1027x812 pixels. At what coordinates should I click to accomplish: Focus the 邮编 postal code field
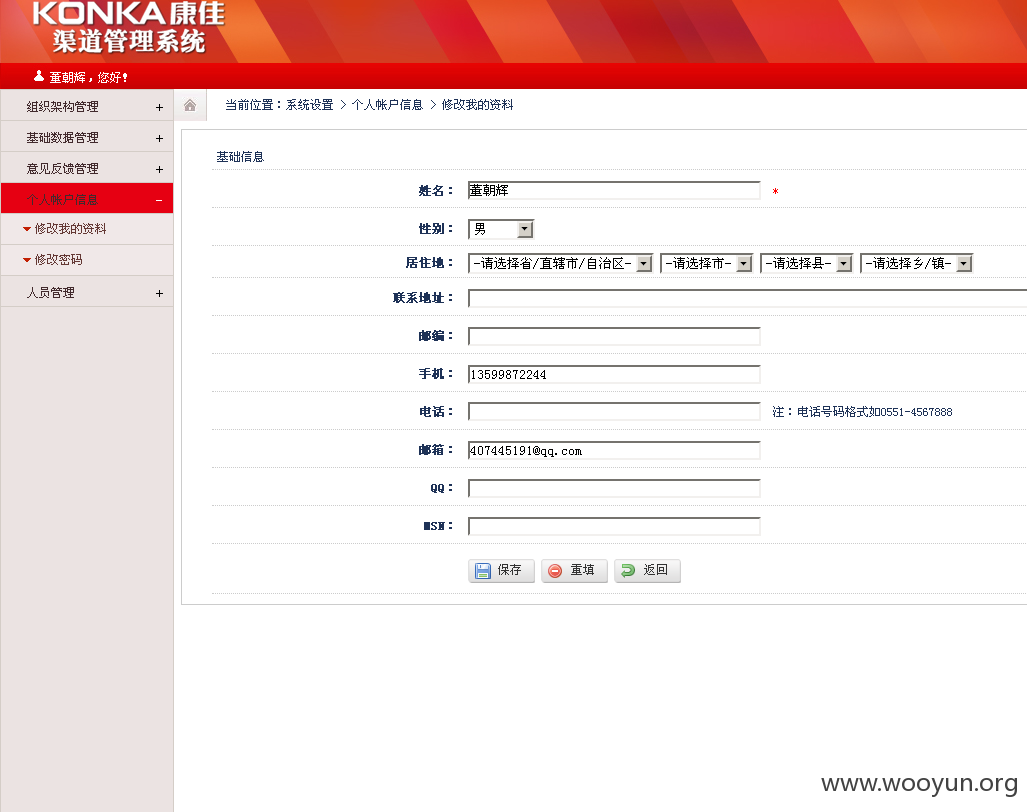pos(614,336)
